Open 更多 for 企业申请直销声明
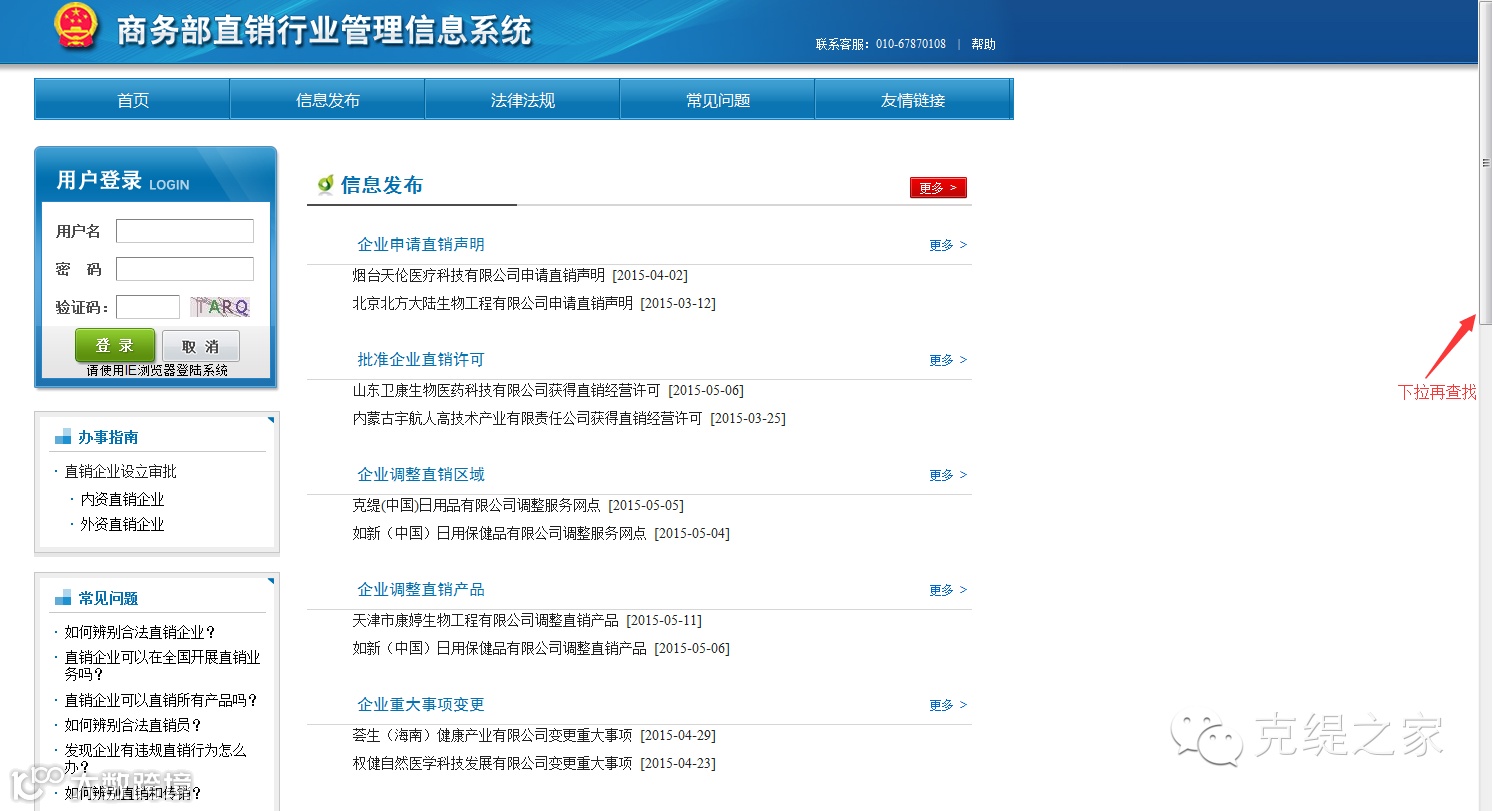This screenshot has width=1492, height=811. (x=948, y=245)
